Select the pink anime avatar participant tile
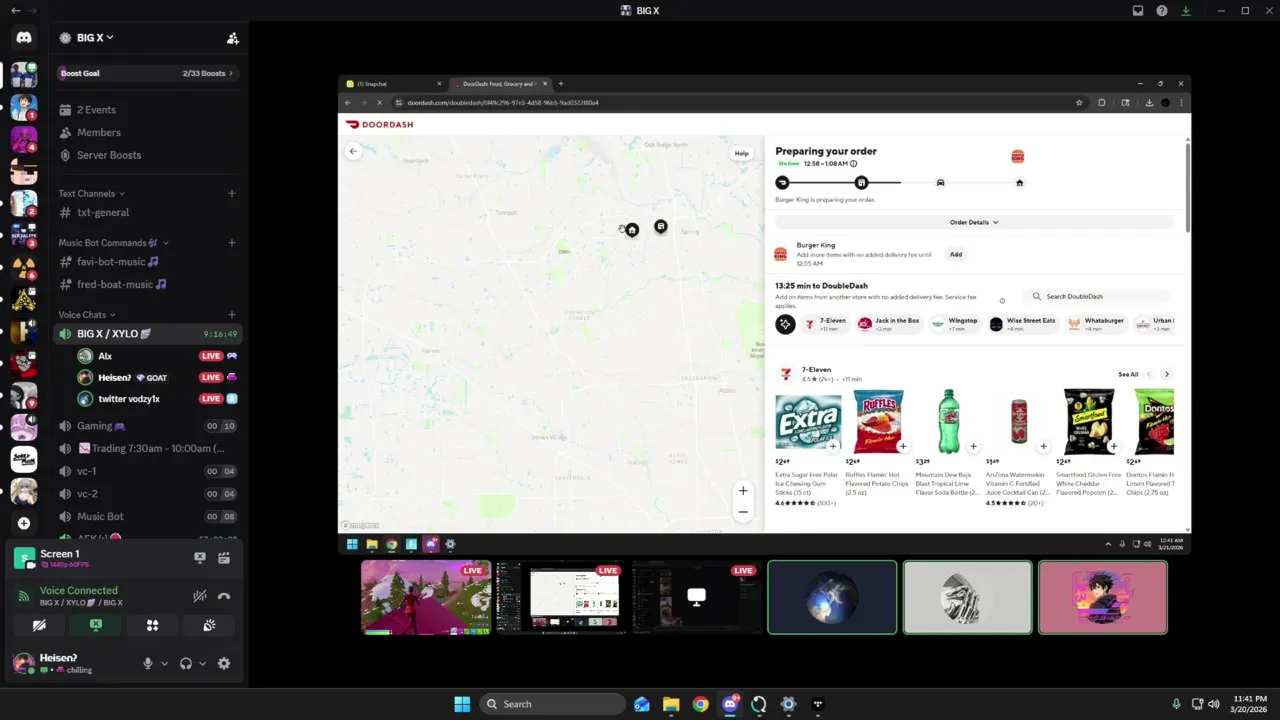The height and width of the screenshot is (720, 1280). [1102, 597]
